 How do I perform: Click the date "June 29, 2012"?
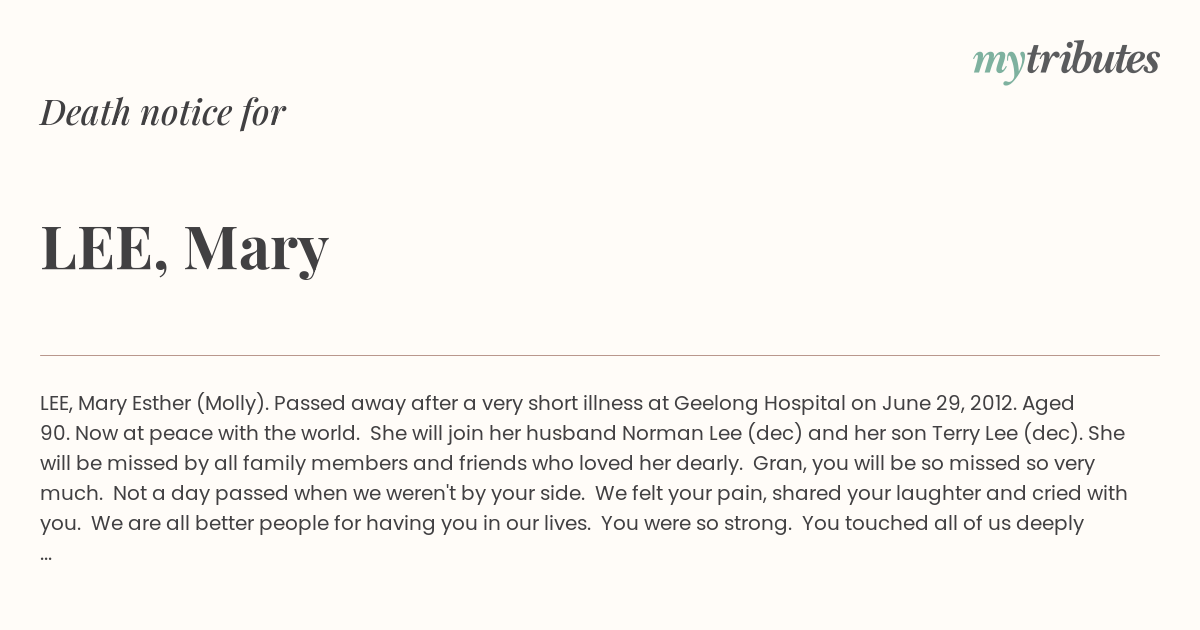(x=945, y=404)
